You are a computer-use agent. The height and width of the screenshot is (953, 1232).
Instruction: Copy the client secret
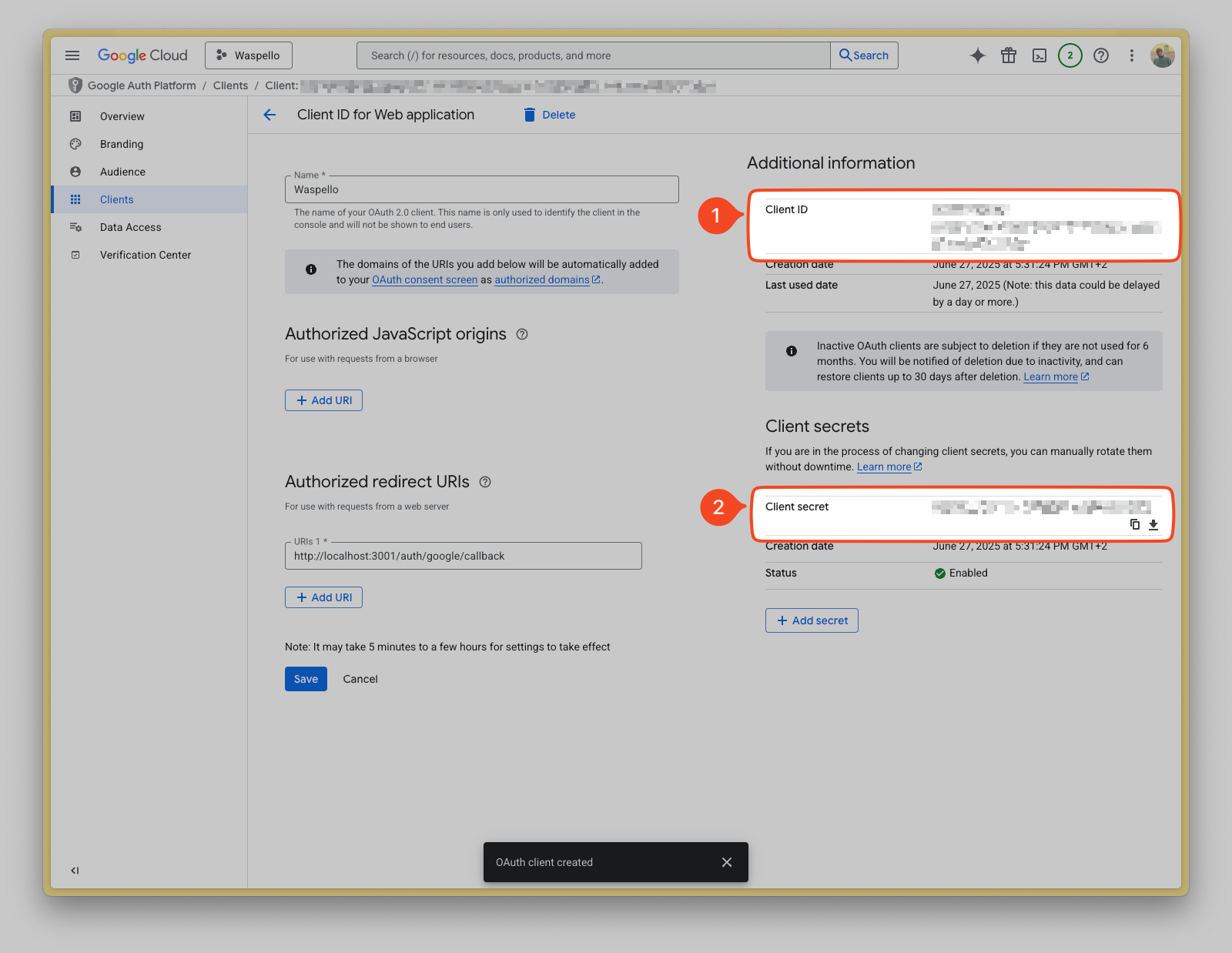pos(1134,524)
